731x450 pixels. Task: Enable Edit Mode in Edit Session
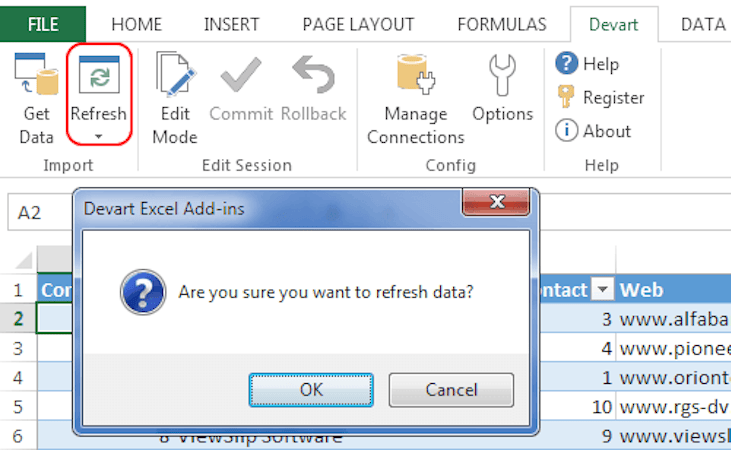click(x=175, y=77)
